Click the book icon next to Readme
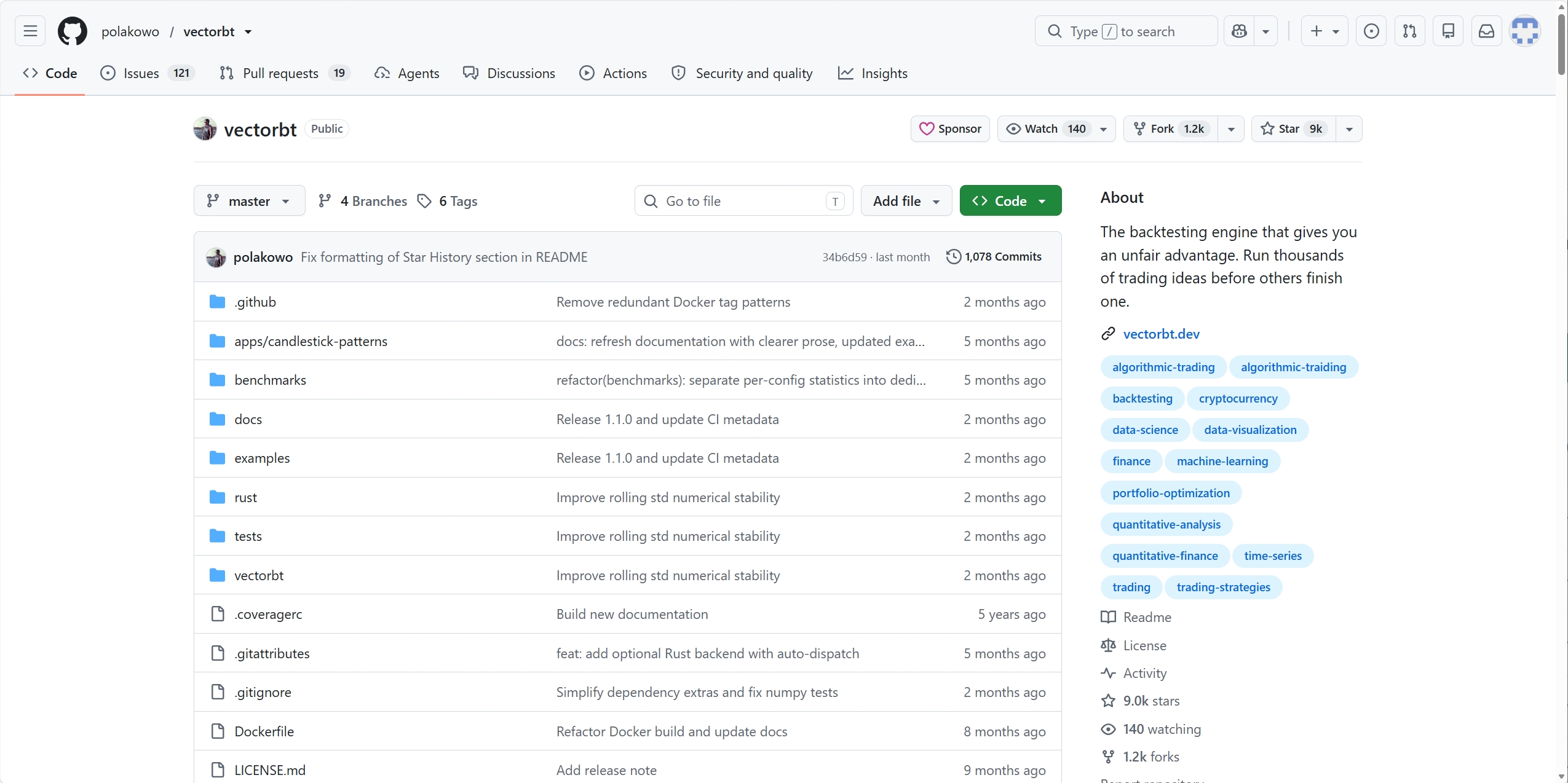Viewport: 1568px width, 783px height. (1108, 617)
